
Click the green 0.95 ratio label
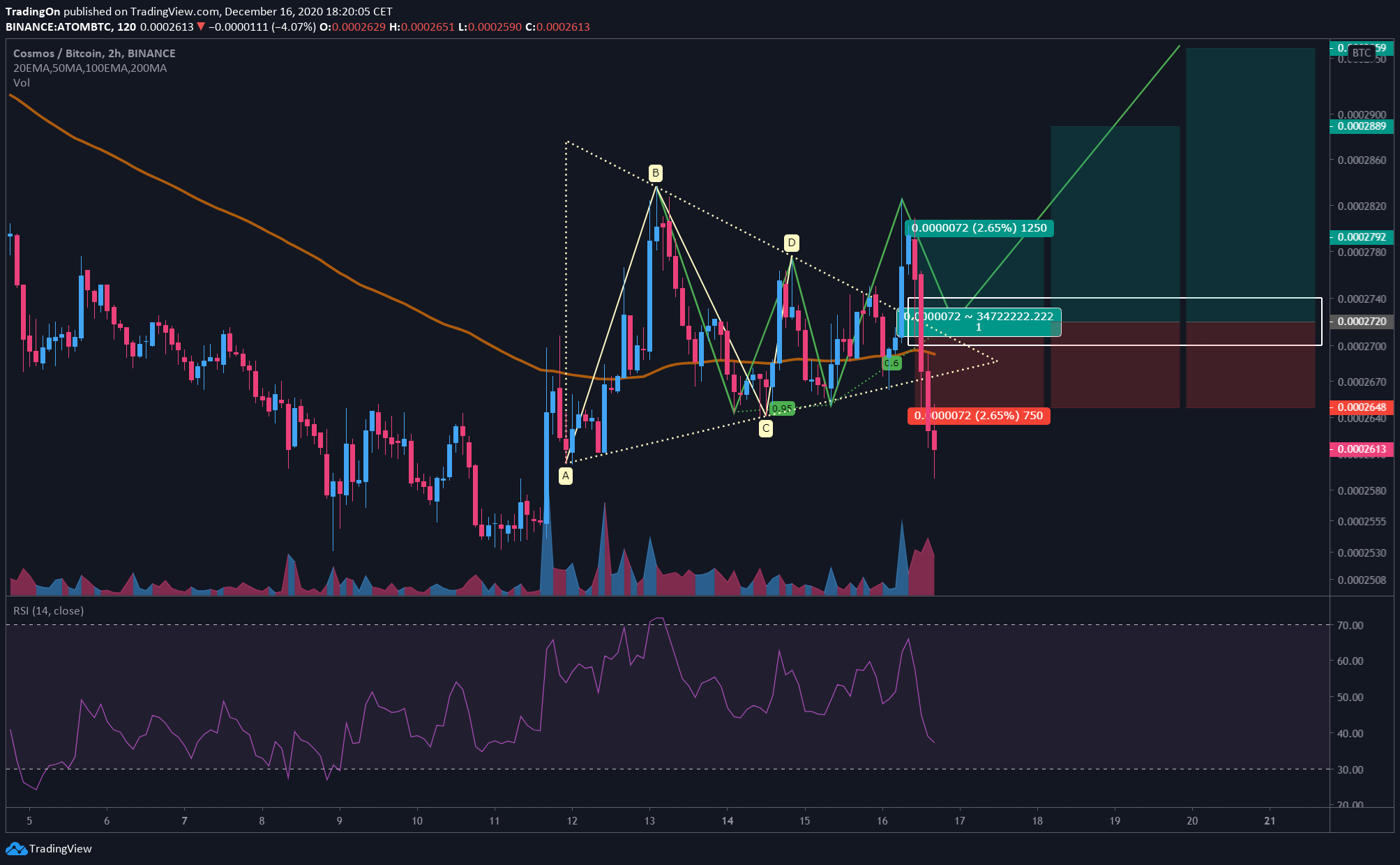782,408
